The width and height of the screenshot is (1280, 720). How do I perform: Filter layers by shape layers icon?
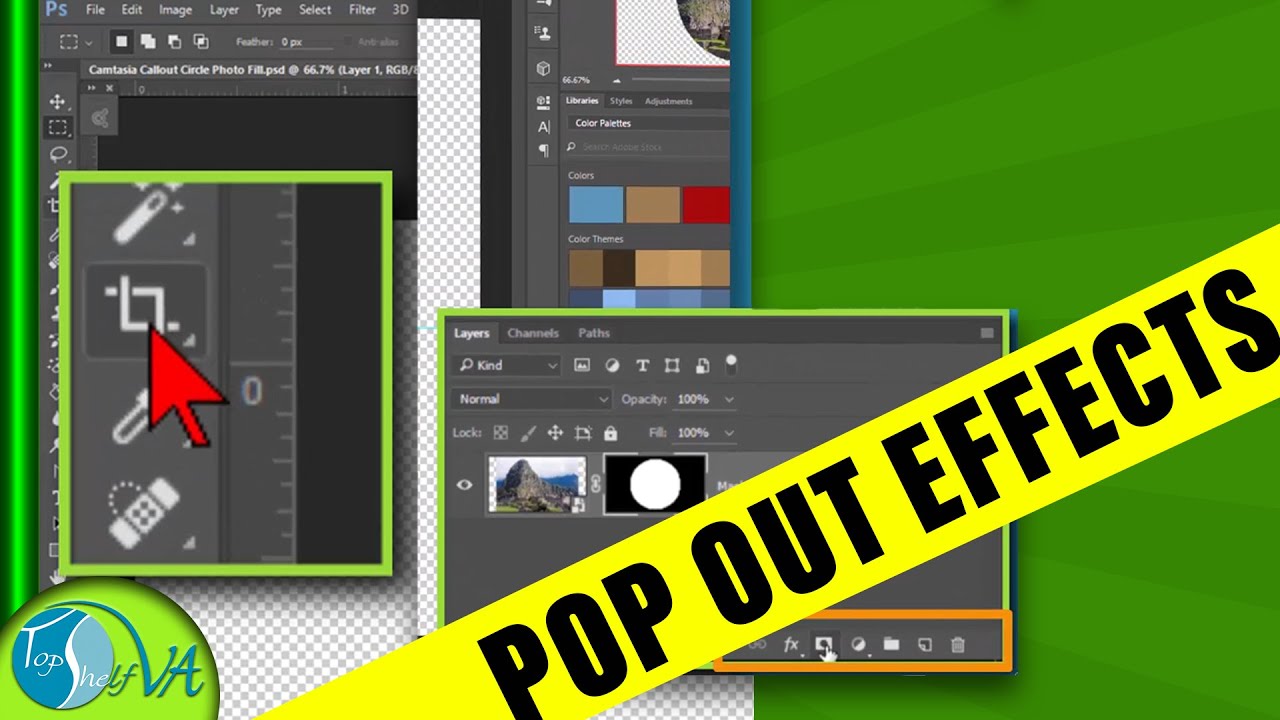[672, 365]
